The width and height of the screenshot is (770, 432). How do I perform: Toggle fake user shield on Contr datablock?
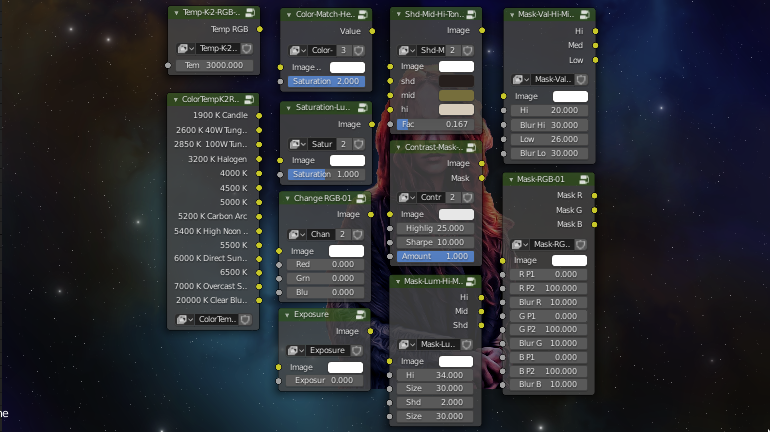click(468, 197)
